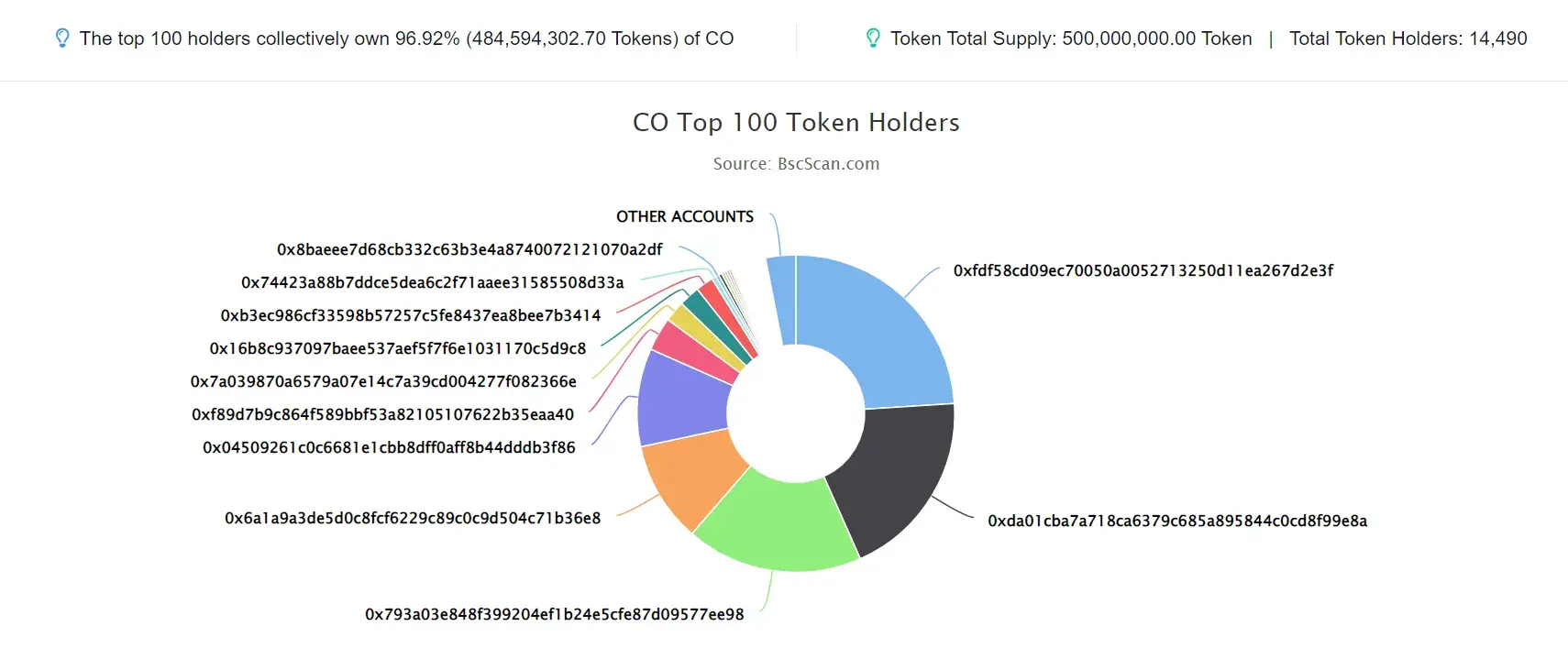Screen dimensions: 1568x648
Task: Click the 0x793a03e848f39920 address label
Action: (555, 614)
